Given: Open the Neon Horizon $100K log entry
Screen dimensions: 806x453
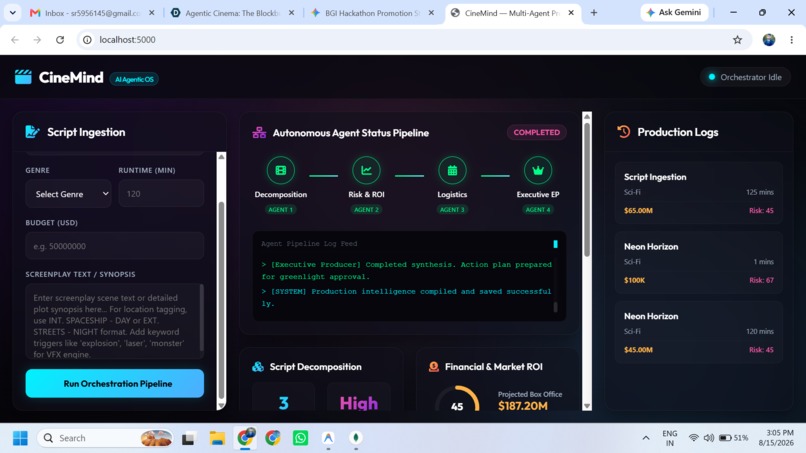Looking at the screenshot, I should (699, 263).
